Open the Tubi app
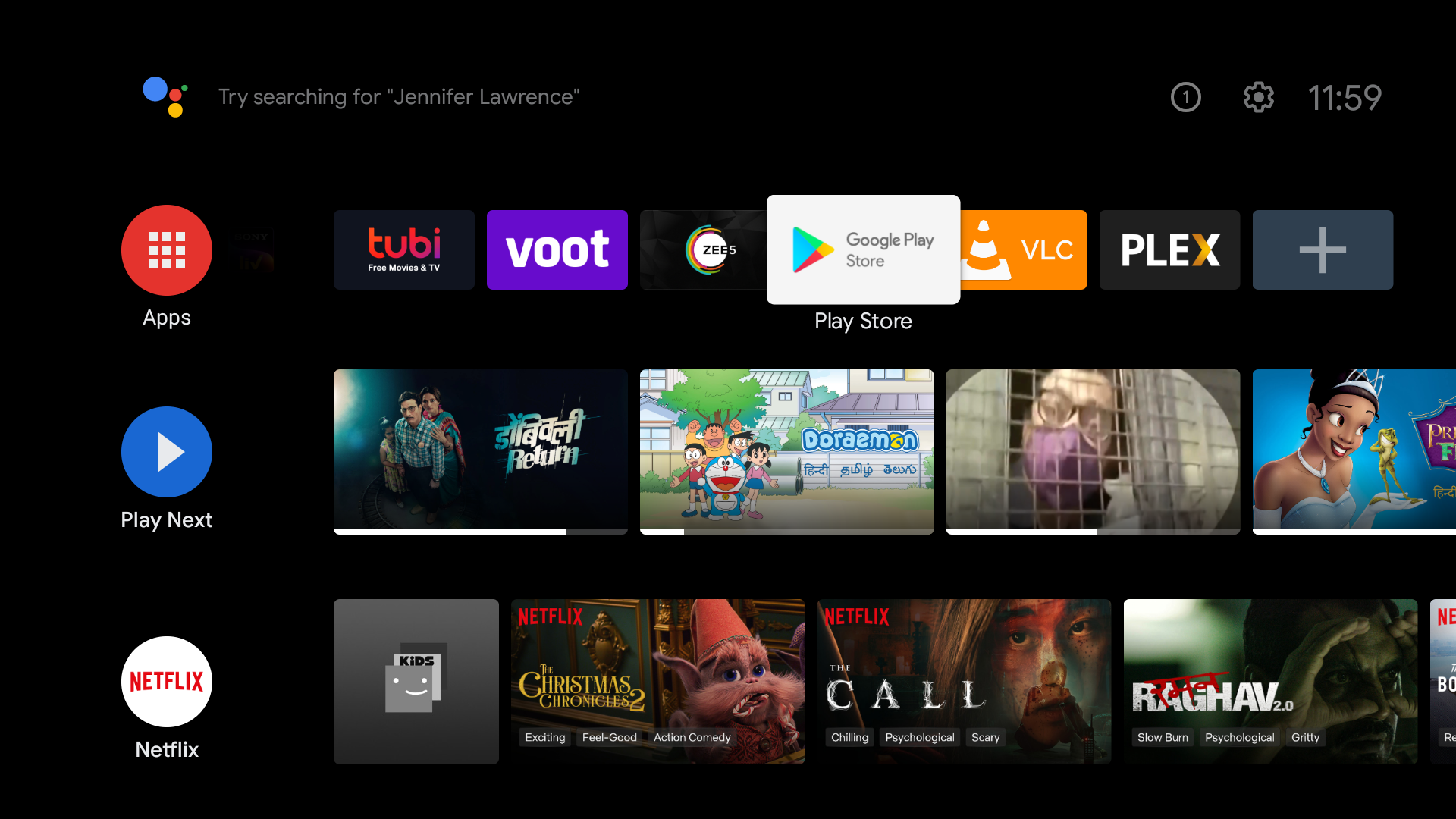The width and height of the screenshot is (1456, 819). pyautogui.click(x=405, y=249)
